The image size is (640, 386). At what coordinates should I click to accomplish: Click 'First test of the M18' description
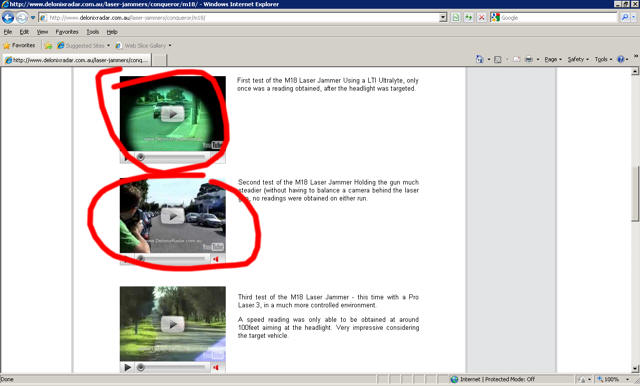click(x=327, y=84)
